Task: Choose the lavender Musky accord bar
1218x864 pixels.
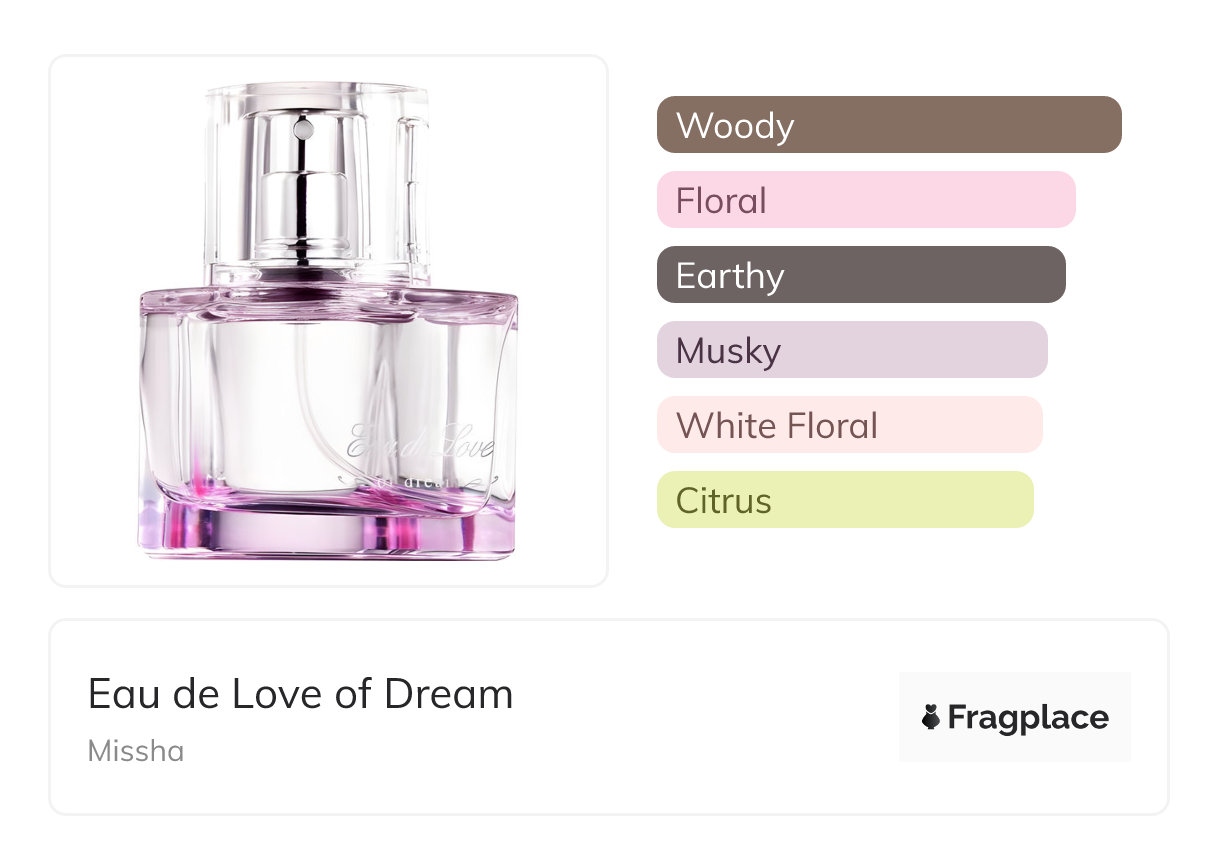Action: tap(852, 350)
